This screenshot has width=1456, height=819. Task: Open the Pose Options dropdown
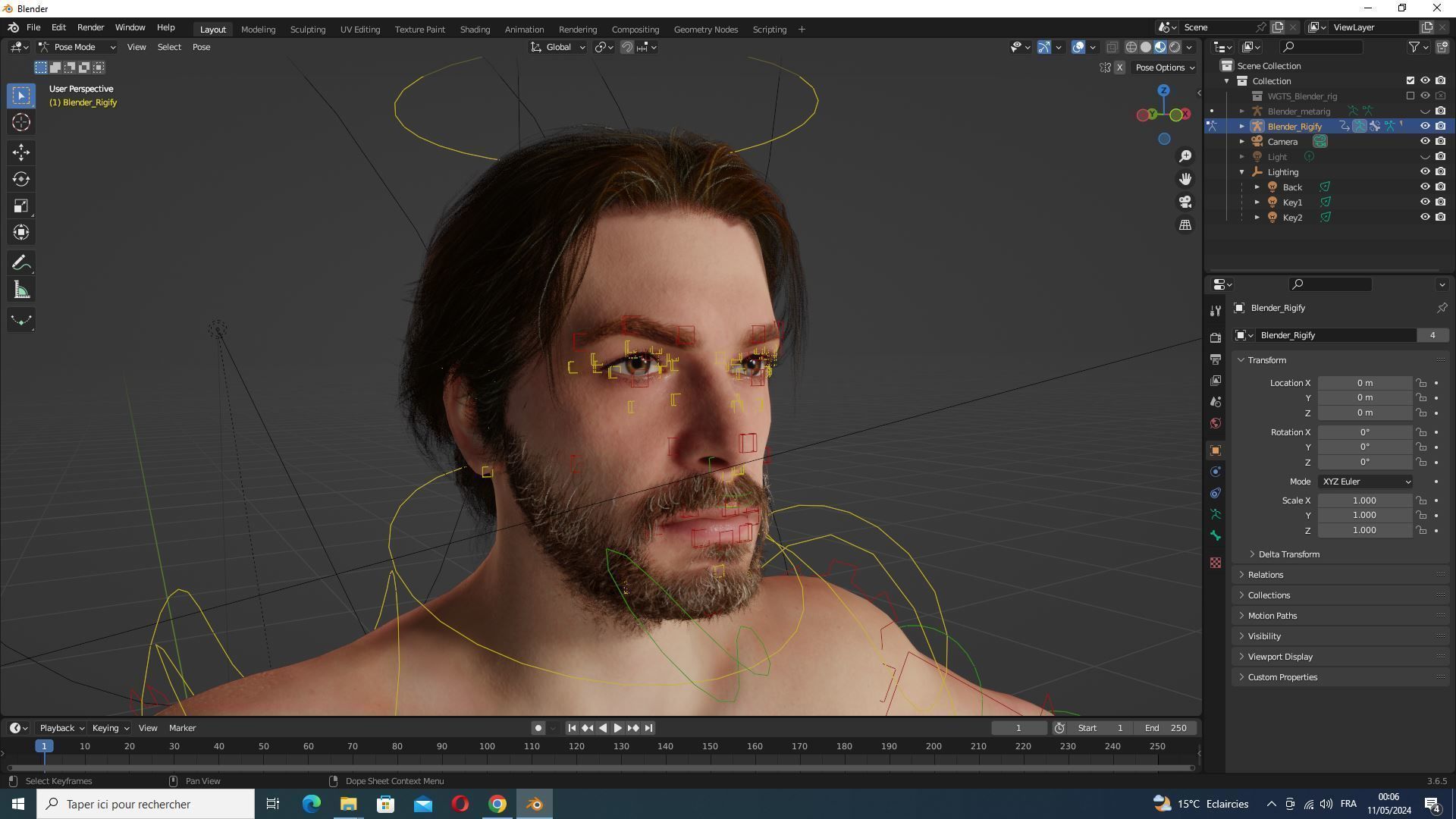1165,67
